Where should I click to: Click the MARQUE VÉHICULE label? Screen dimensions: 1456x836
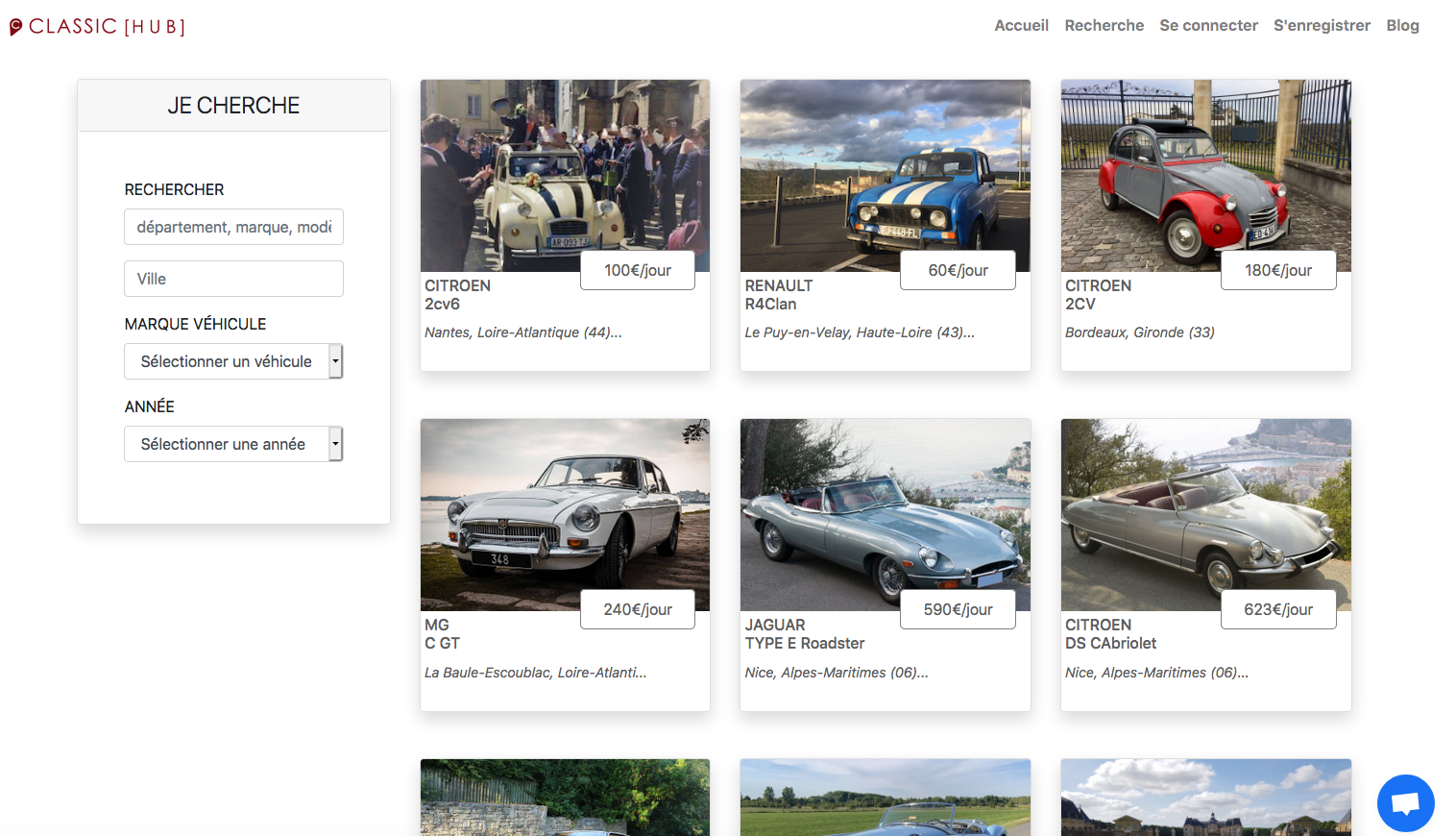(195, 325)
